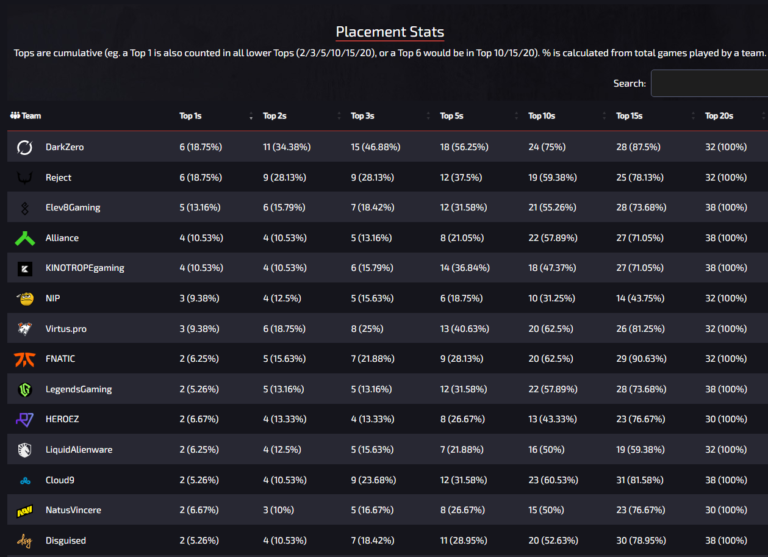Click inside the Search input field
Screen dimensions: 768x557
[708, 83]
